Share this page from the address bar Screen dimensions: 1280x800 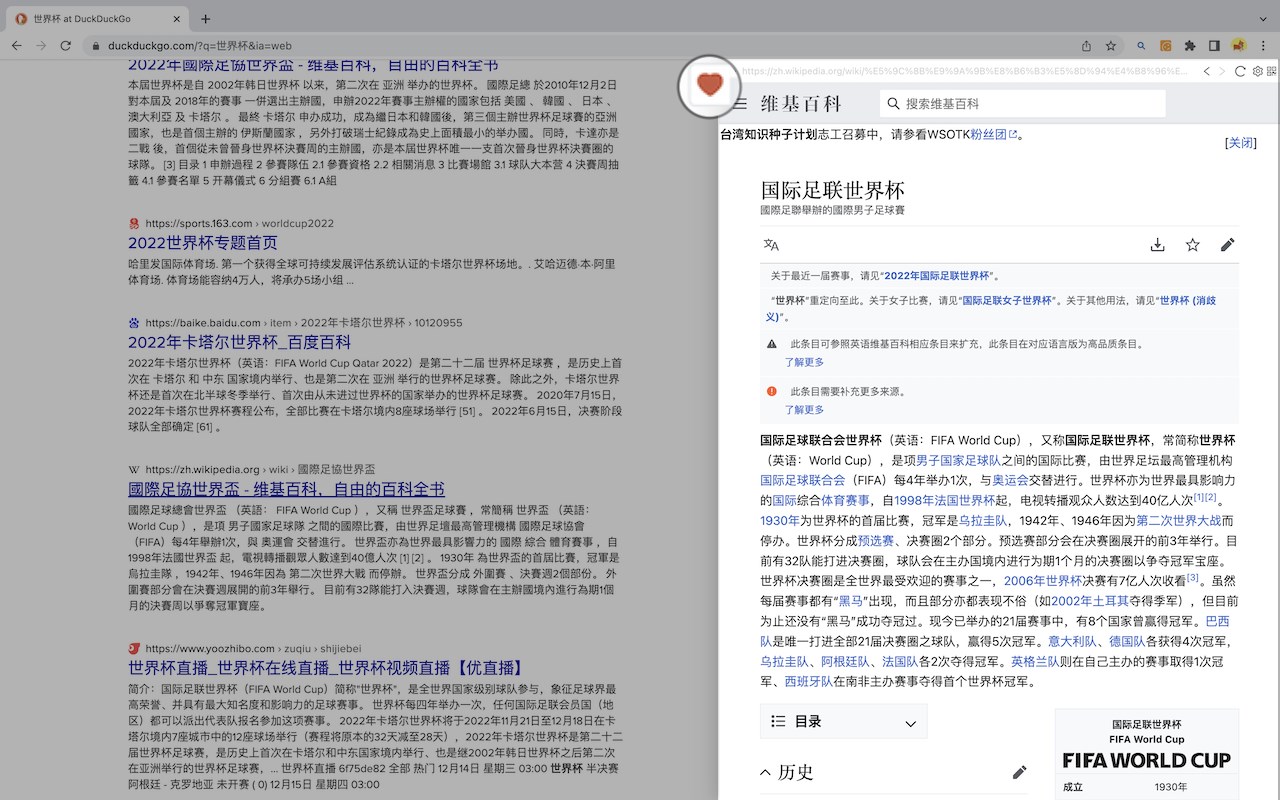click(1086, 45)
